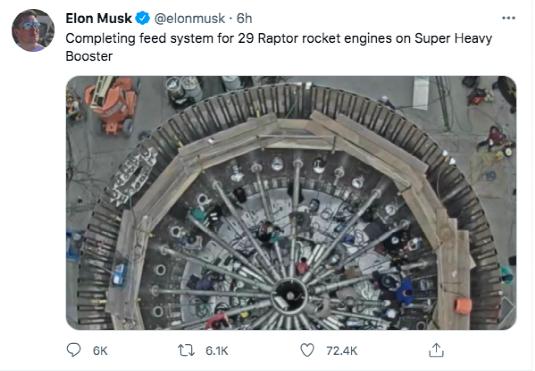Image resolution: width=535 pixels, height=371 pixels.
Task: Open the 6h timestamp permalink
Action: click(x=244, y=18)
